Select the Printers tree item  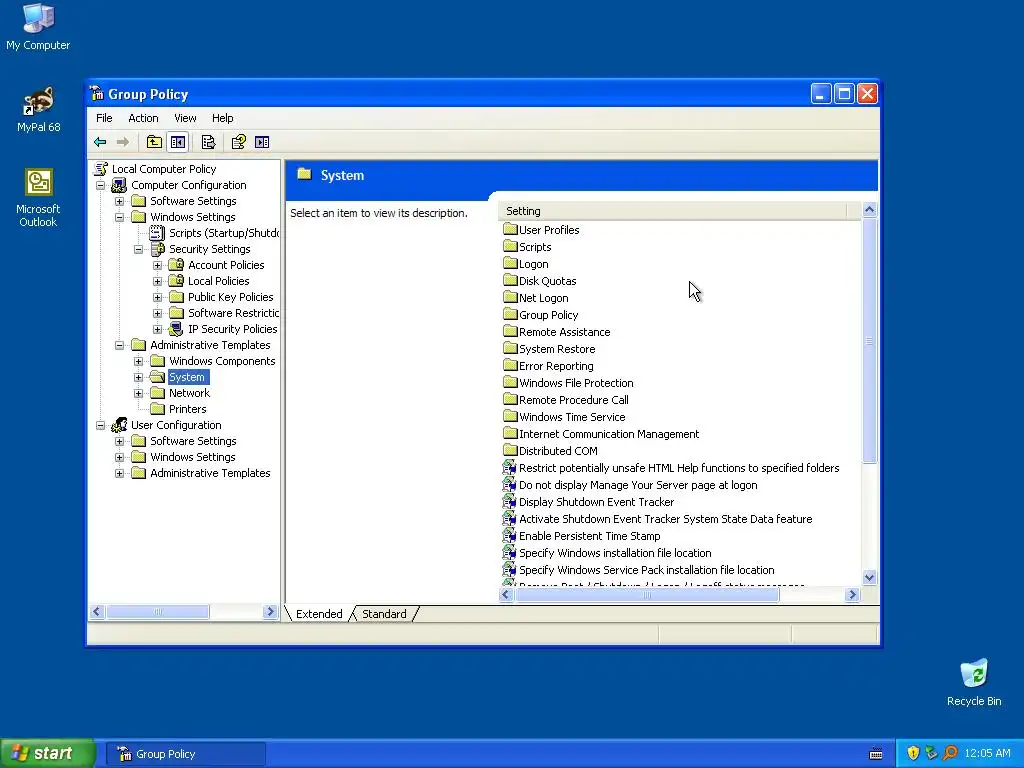187,409
